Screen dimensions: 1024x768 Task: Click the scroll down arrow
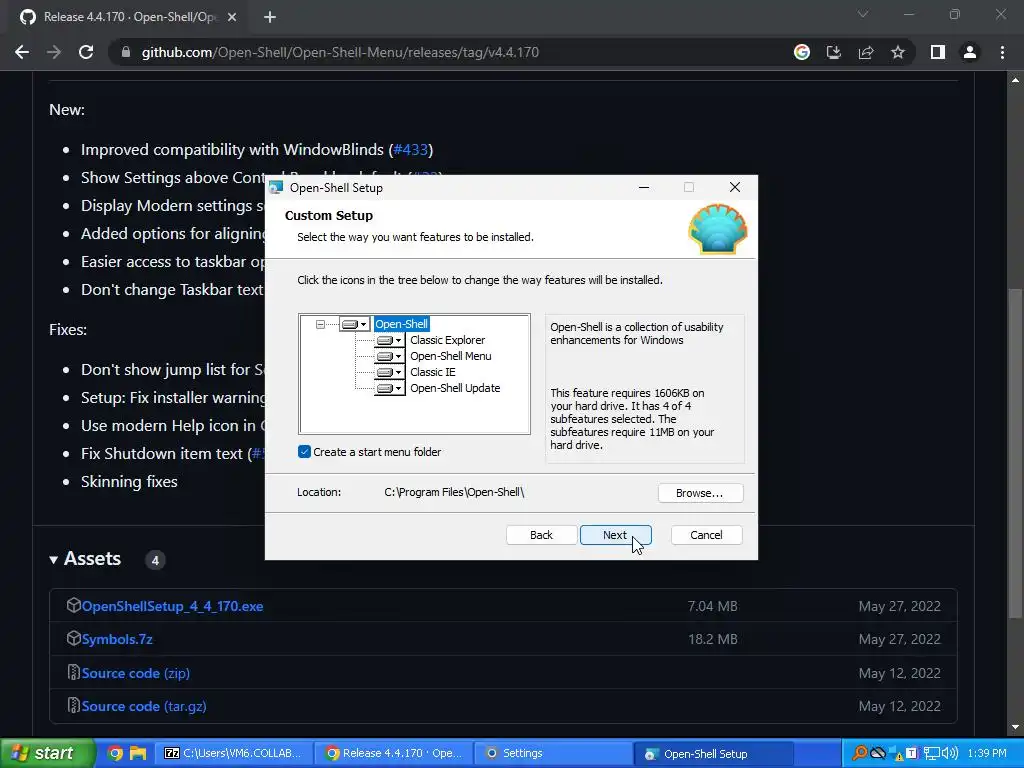1015,727
